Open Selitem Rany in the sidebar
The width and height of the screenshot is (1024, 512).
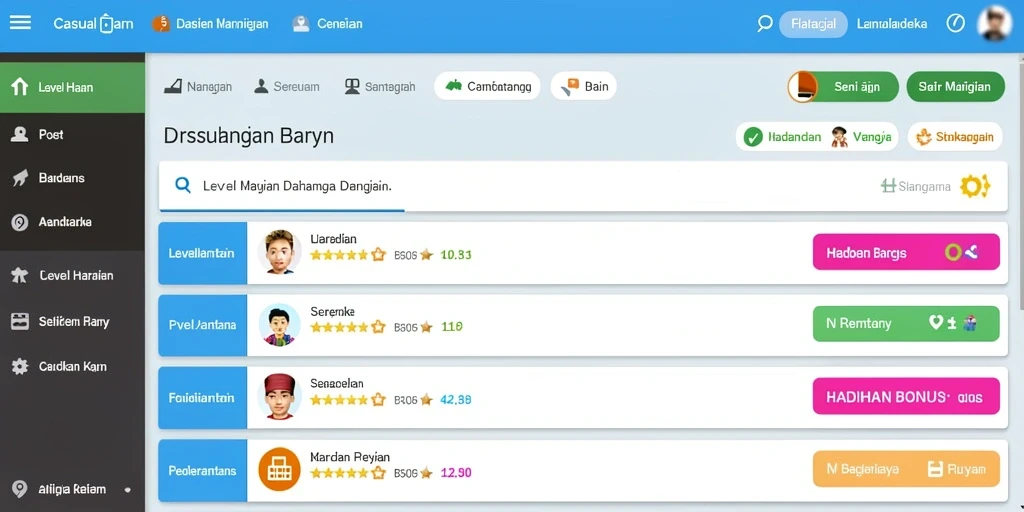(x=72, y=321)
